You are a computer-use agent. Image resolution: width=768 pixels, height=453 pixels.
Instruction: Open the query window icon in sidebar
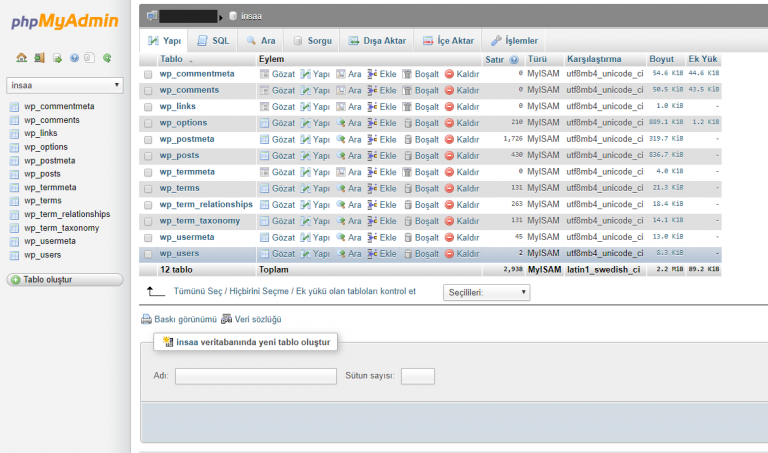coord(57,58)
